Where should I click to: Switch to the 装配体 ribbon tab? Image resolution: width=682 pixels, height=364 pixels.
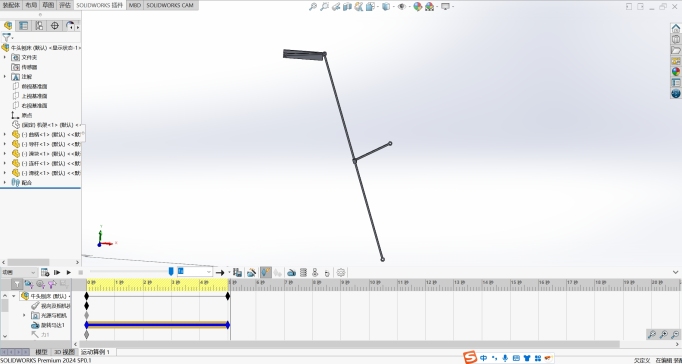click(11, 5)
